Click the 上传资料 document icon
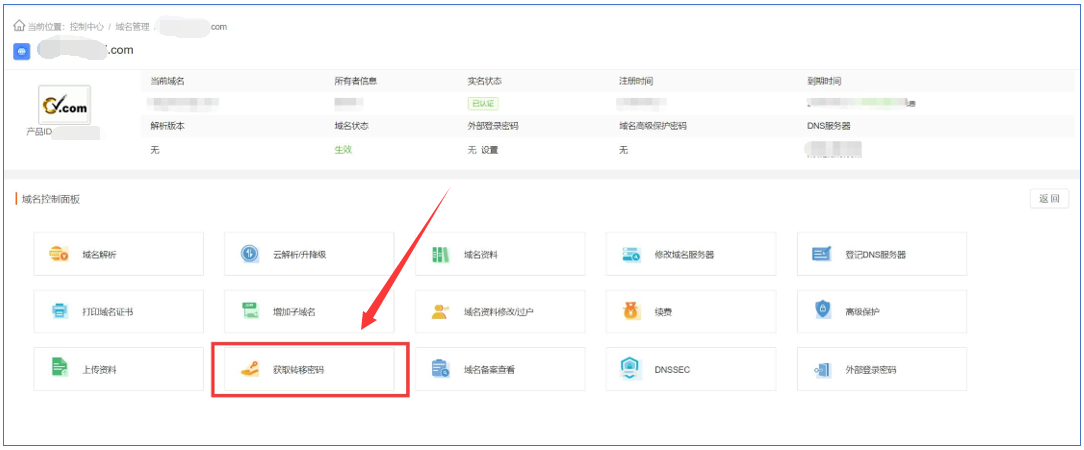 (59, 368)
